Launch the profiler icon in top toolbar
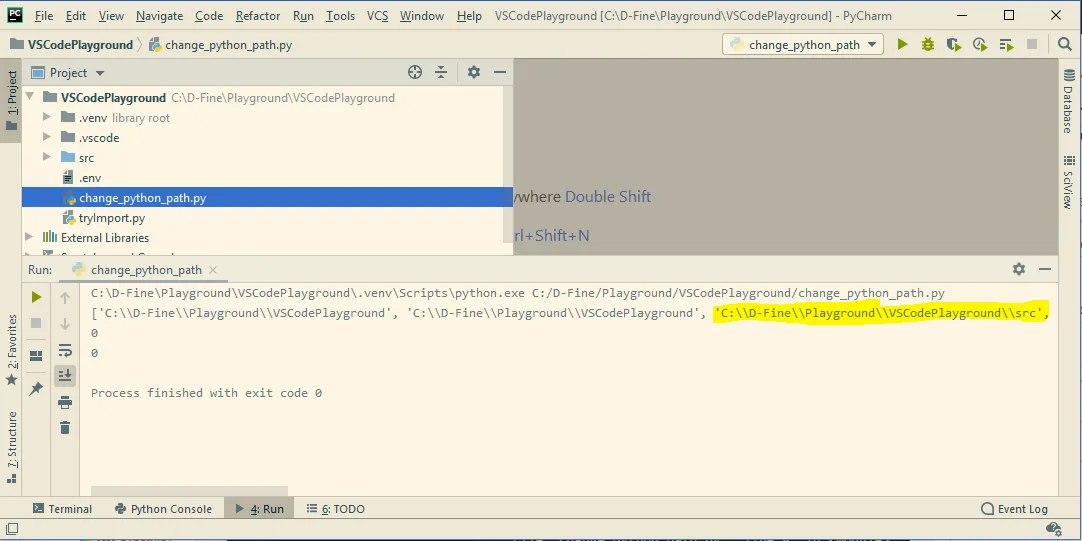1082x541 pixels. pos(980,45)
